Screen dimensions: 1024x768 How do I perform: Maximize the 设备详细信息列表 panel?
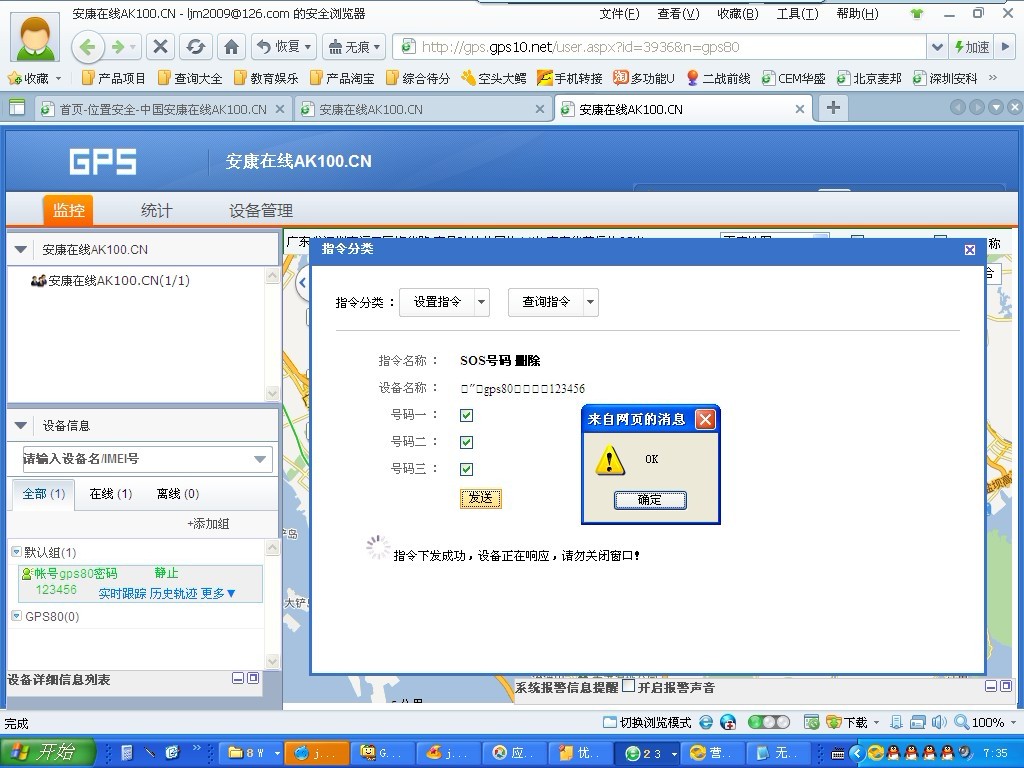pos(253,679)
